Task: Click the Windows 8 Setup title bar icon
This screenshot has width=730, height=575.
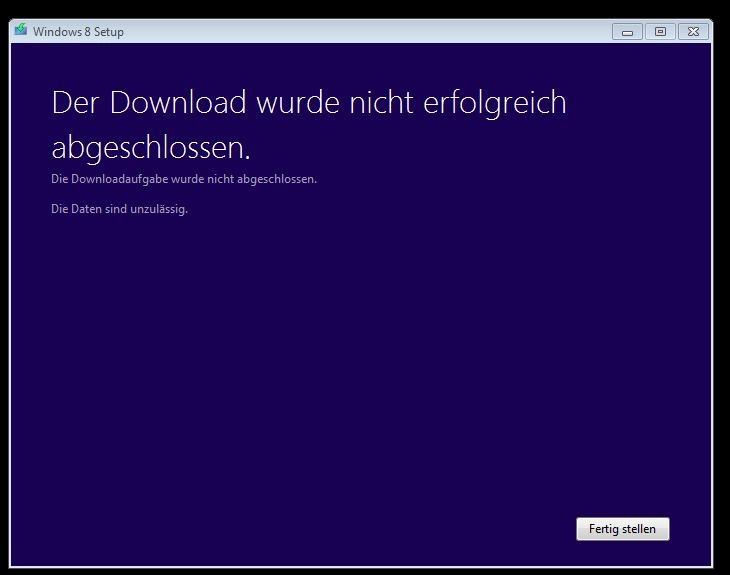Action: 20,30
